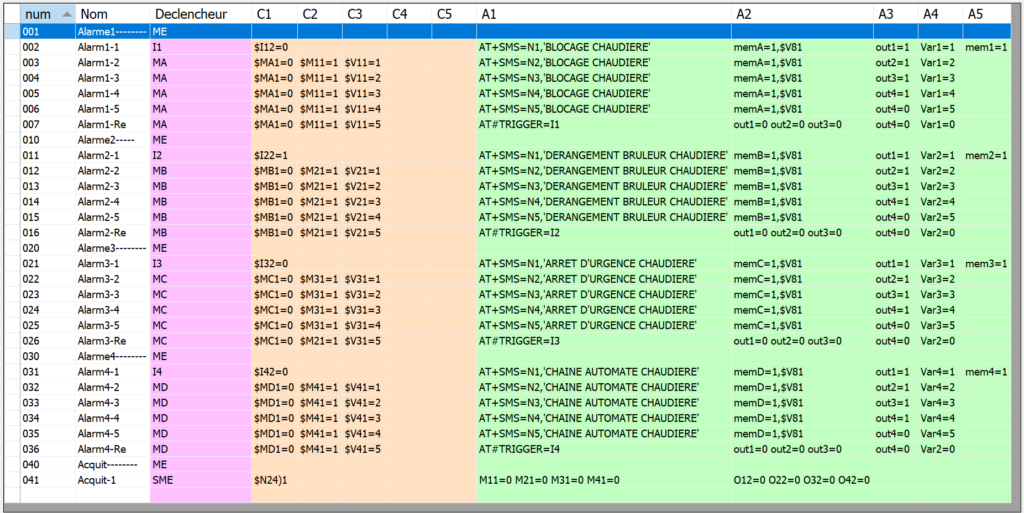The image size is (1024, 513).
Task: Click the A2 column header
Action: click(x=744, y=14)
